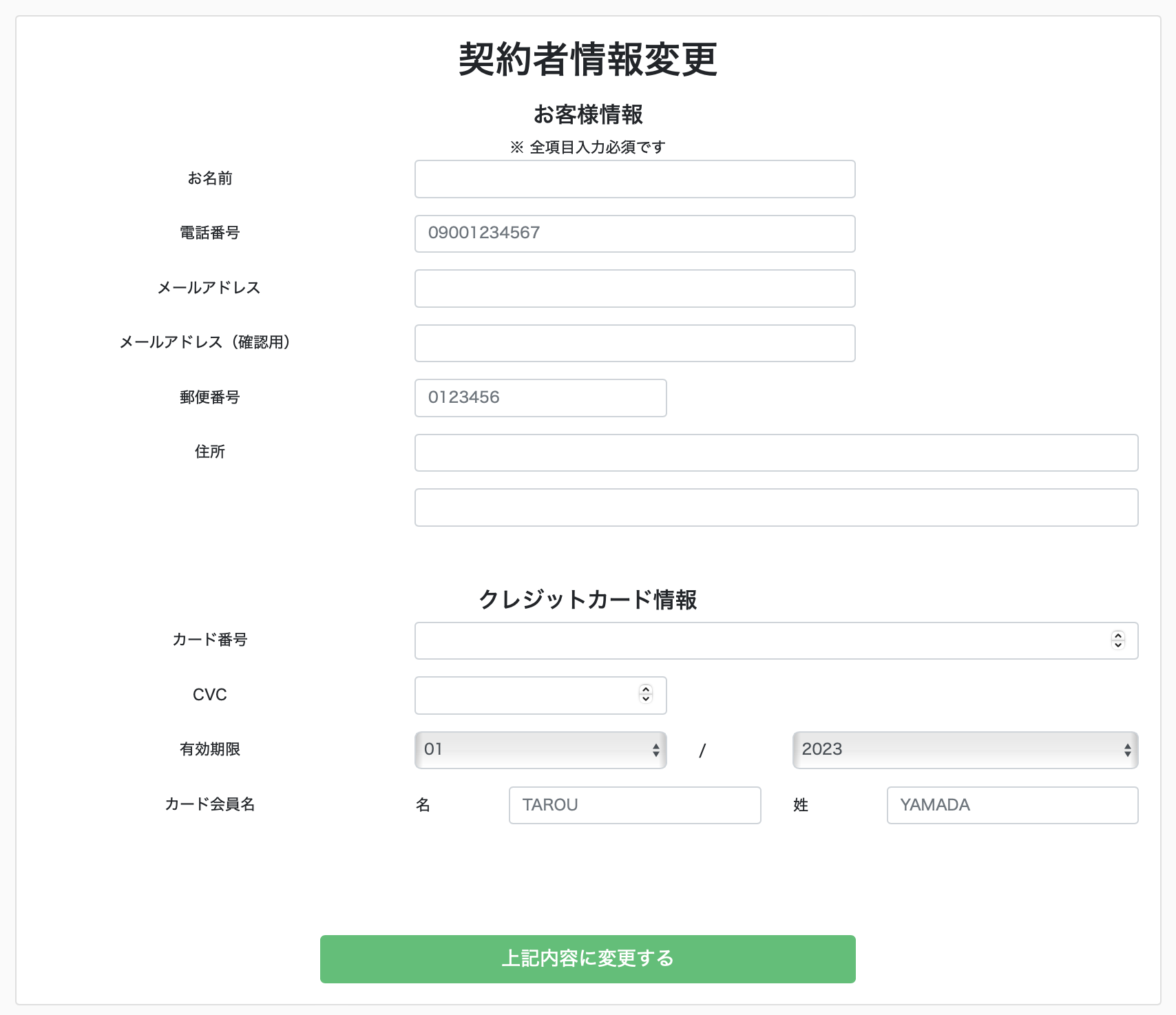Click the 上記内容に変更する green button
This screenshot has width=1176, height=1015.
587,959
